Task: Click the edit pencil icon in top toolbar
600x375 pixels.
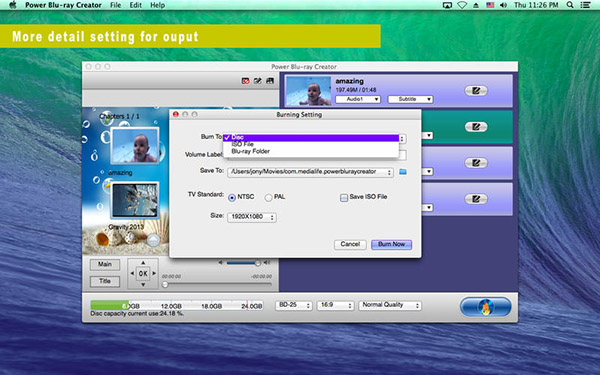Action: (x=258, y=81)
